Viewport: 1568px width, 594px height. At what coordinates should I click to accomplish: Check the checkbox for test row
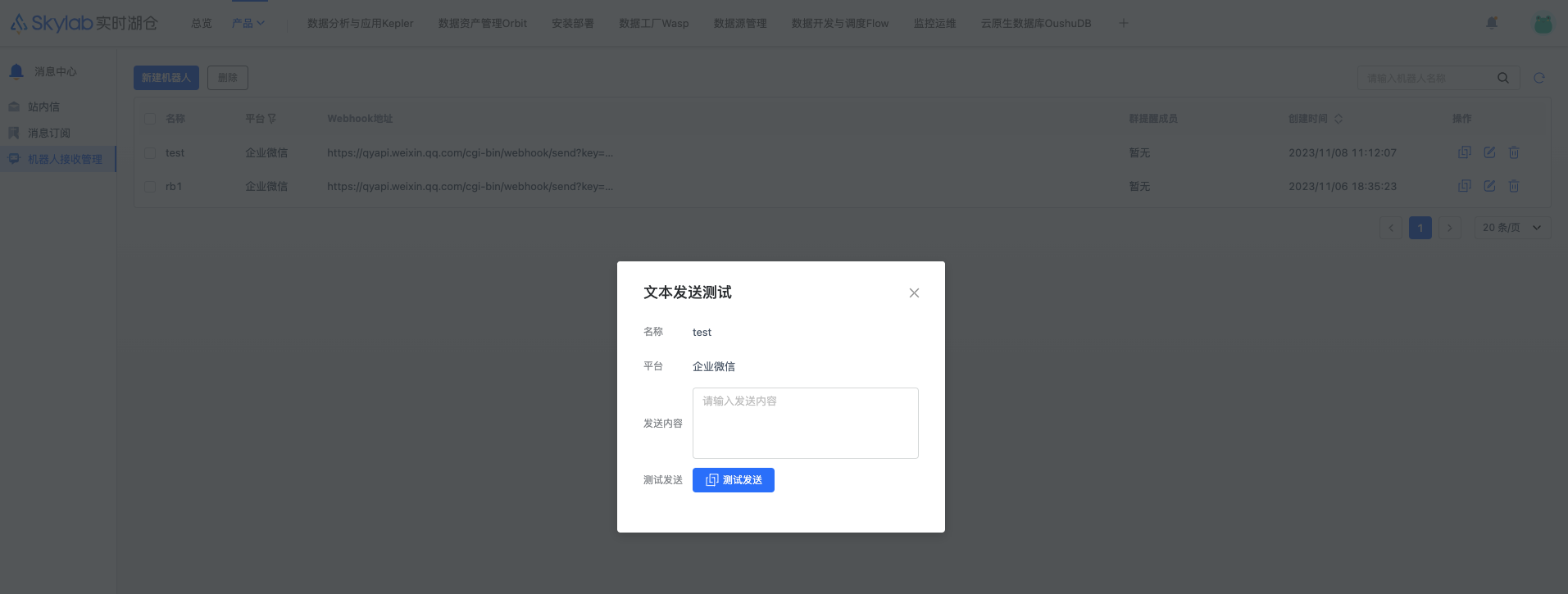pos(150,153)
